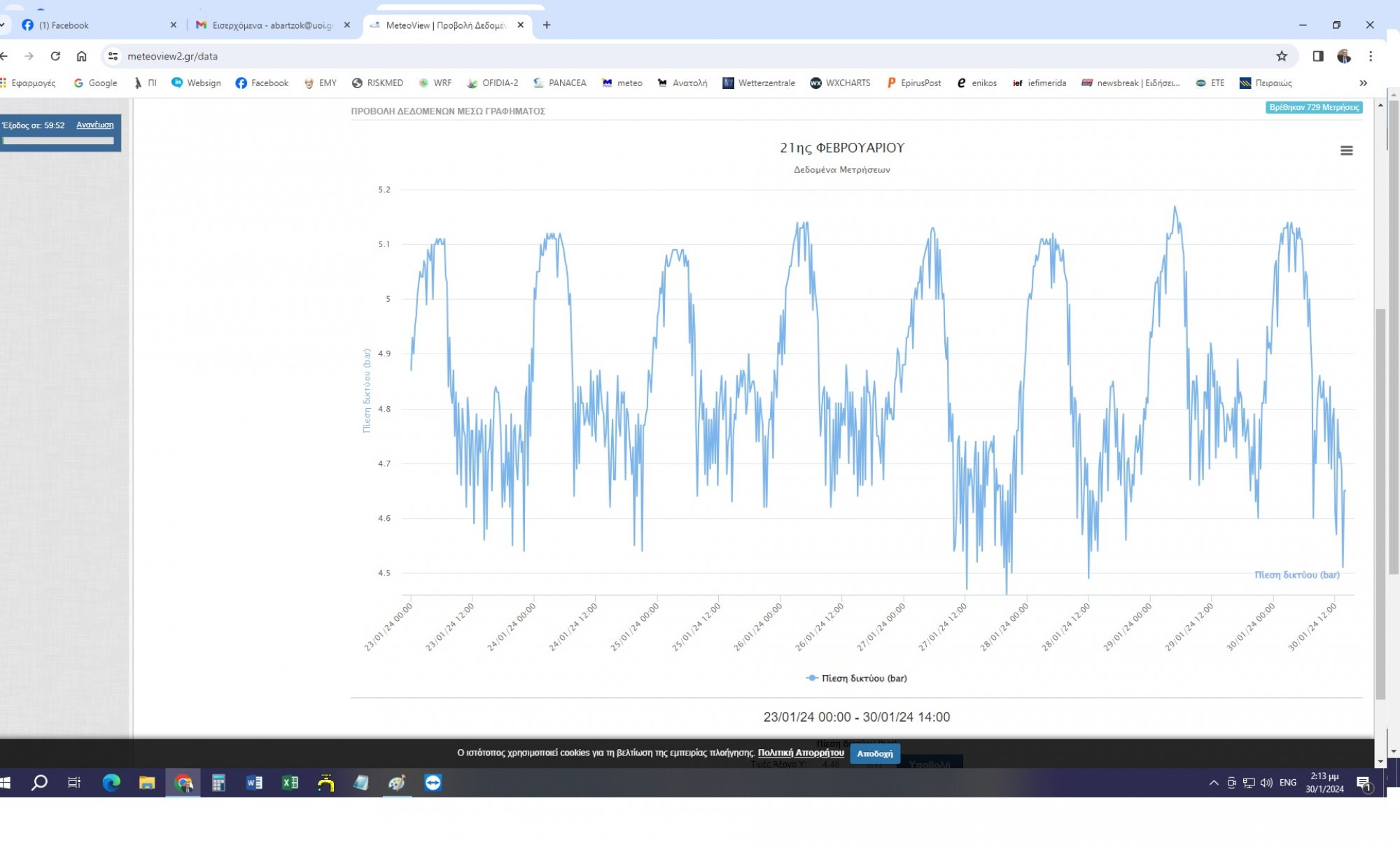
Task: Switch to the Facebook browser tab
Action: [64, 25]
